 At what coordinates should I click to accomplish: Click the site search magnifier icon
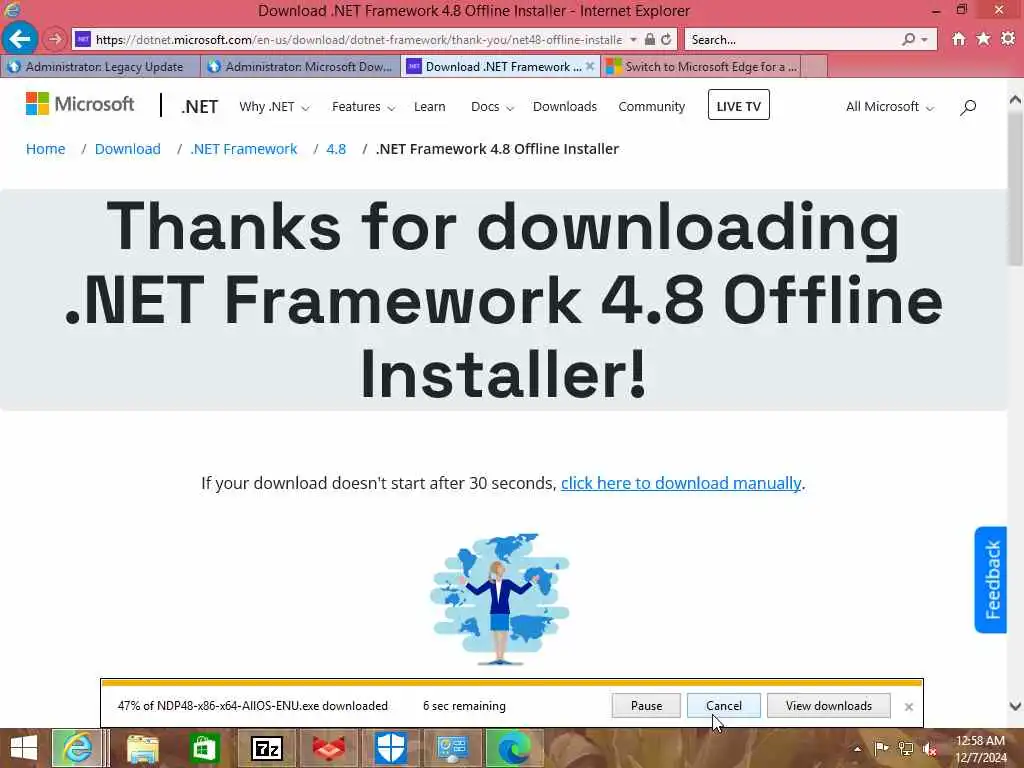(968, 107)
